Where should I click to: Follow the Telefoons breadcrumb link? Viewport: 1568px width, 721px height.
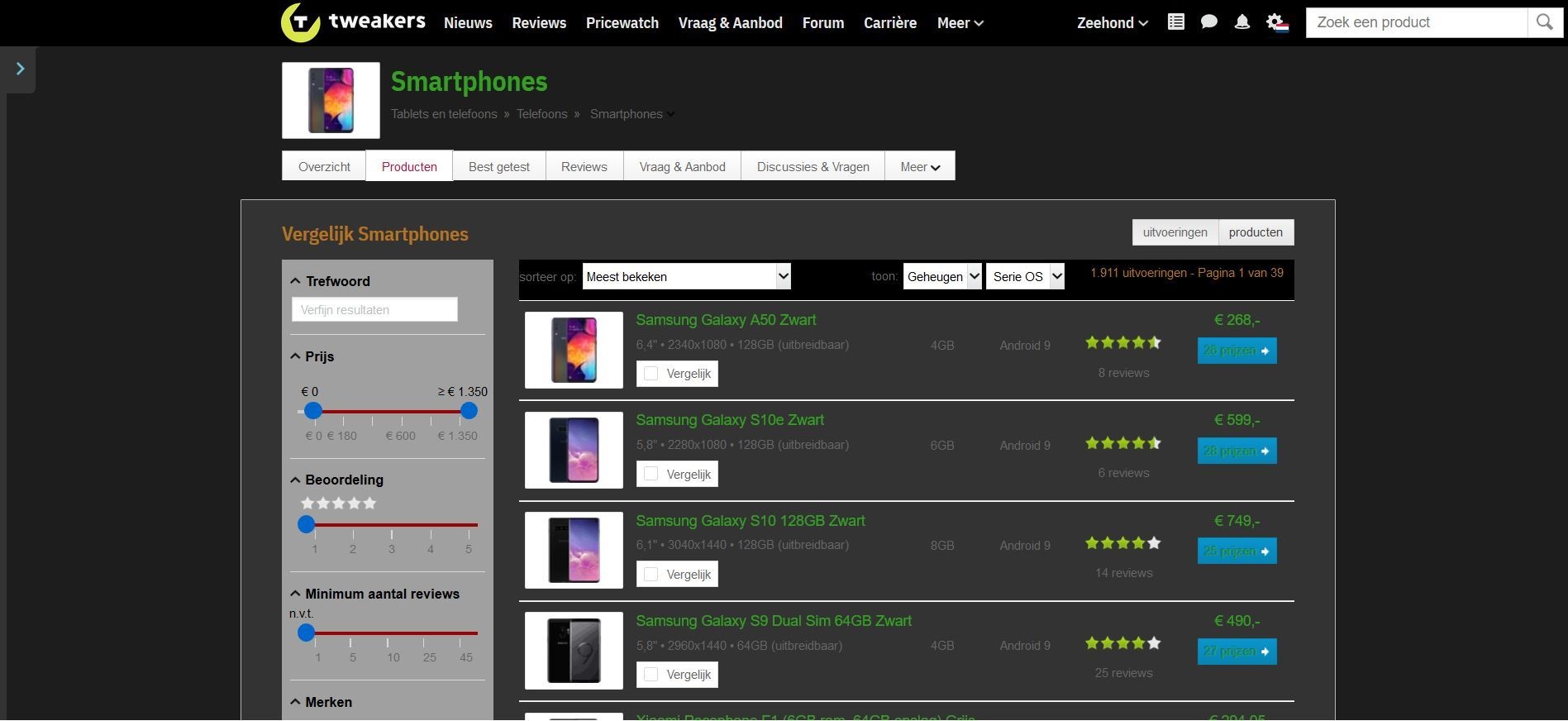[x=542, y=114]
